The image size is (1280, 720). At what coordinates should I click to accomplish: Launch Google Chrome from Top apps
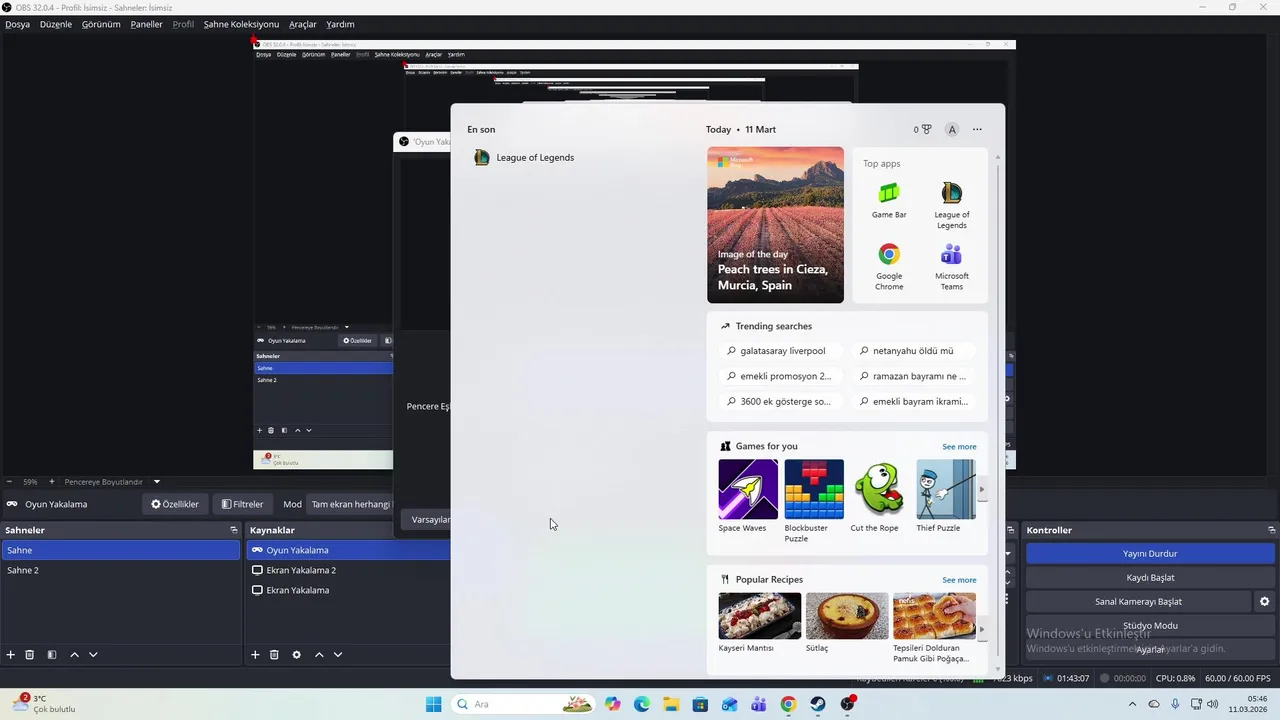pos(889,267)
